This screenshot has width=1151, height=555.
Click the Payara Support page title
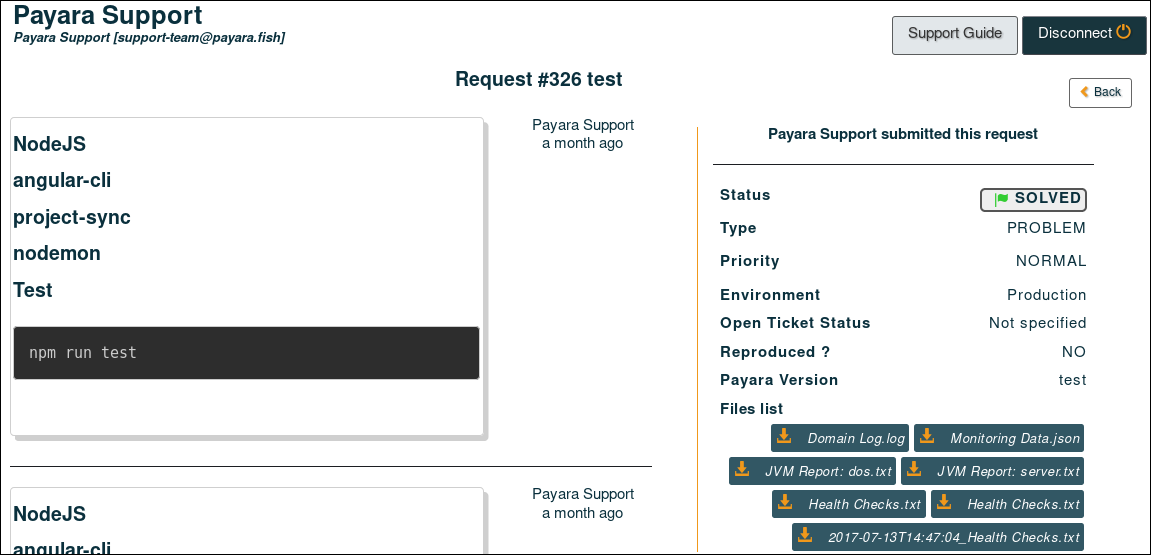tap(108, 15)
